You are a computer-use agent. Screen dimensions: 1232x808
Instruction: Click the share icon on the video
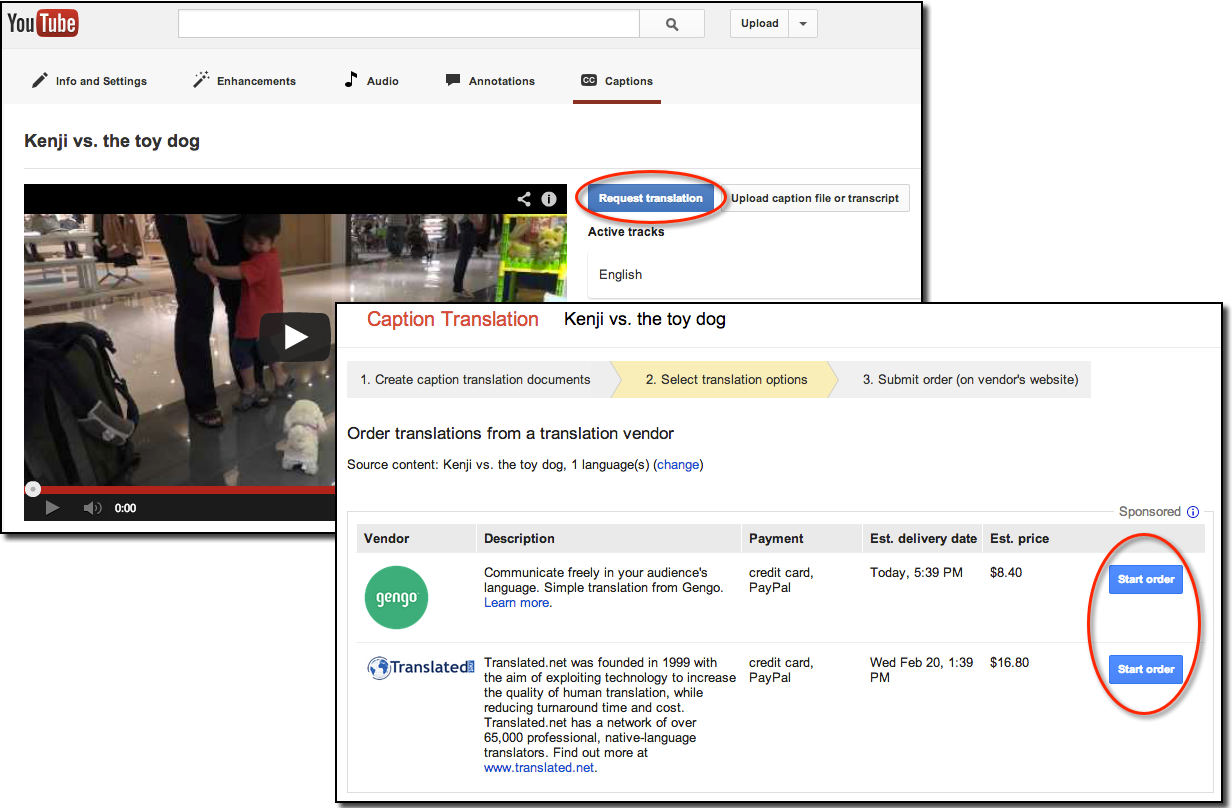click(524, 199)
